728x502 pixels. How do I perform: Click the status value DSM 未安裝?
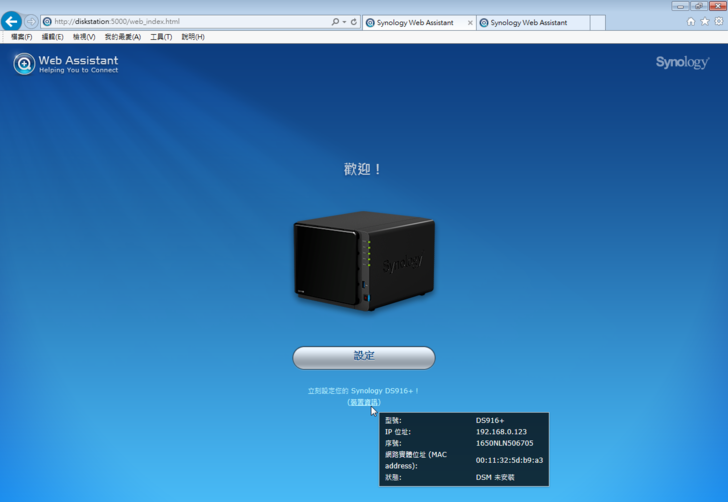click(x=495, y=477)
